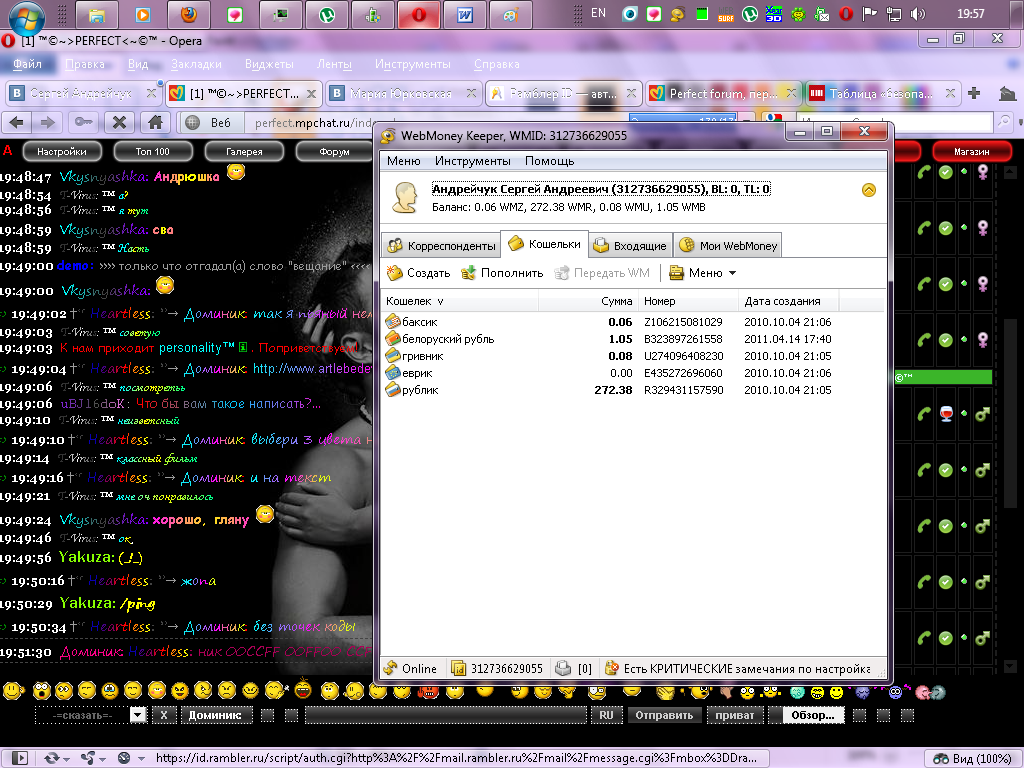Click Отправить to send message
Viewport: 1024px width, 768px height.
coord(664,716)
